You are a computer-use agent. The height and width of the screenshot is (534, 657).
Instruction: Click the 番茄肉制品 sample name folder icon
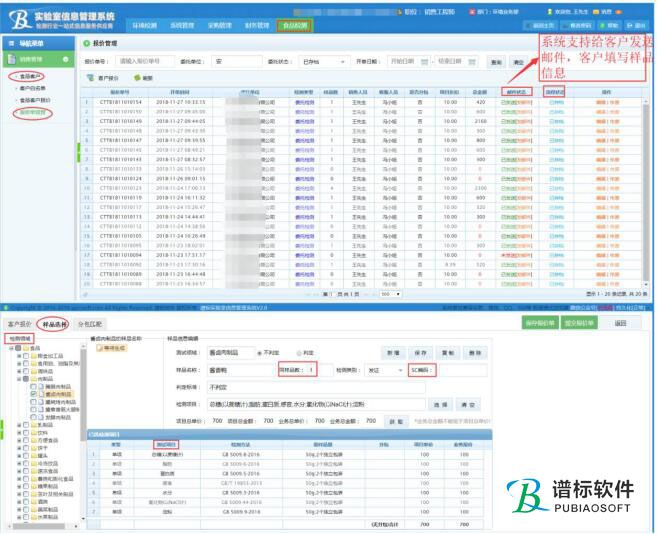(97, 348)
